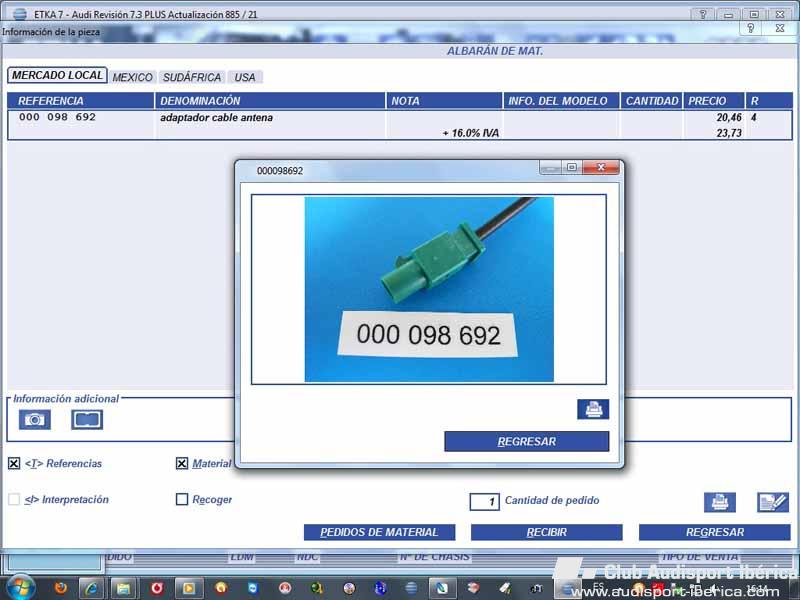Open the Windows Start menu orb
The image size is (800, 600).
click(20, 587)
